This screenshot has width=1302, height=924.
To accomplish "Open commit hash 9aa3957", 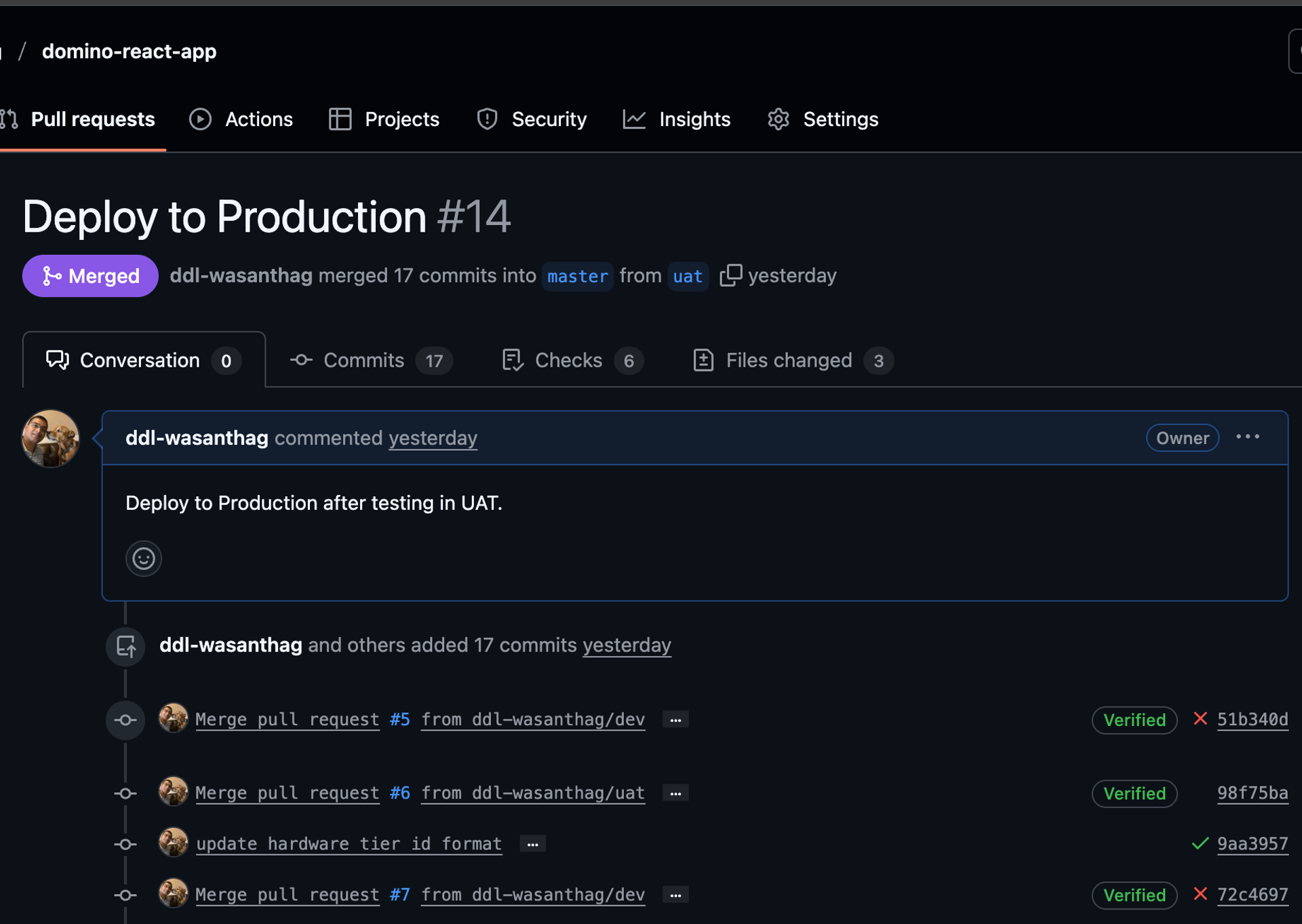I will click(1252, 843).
